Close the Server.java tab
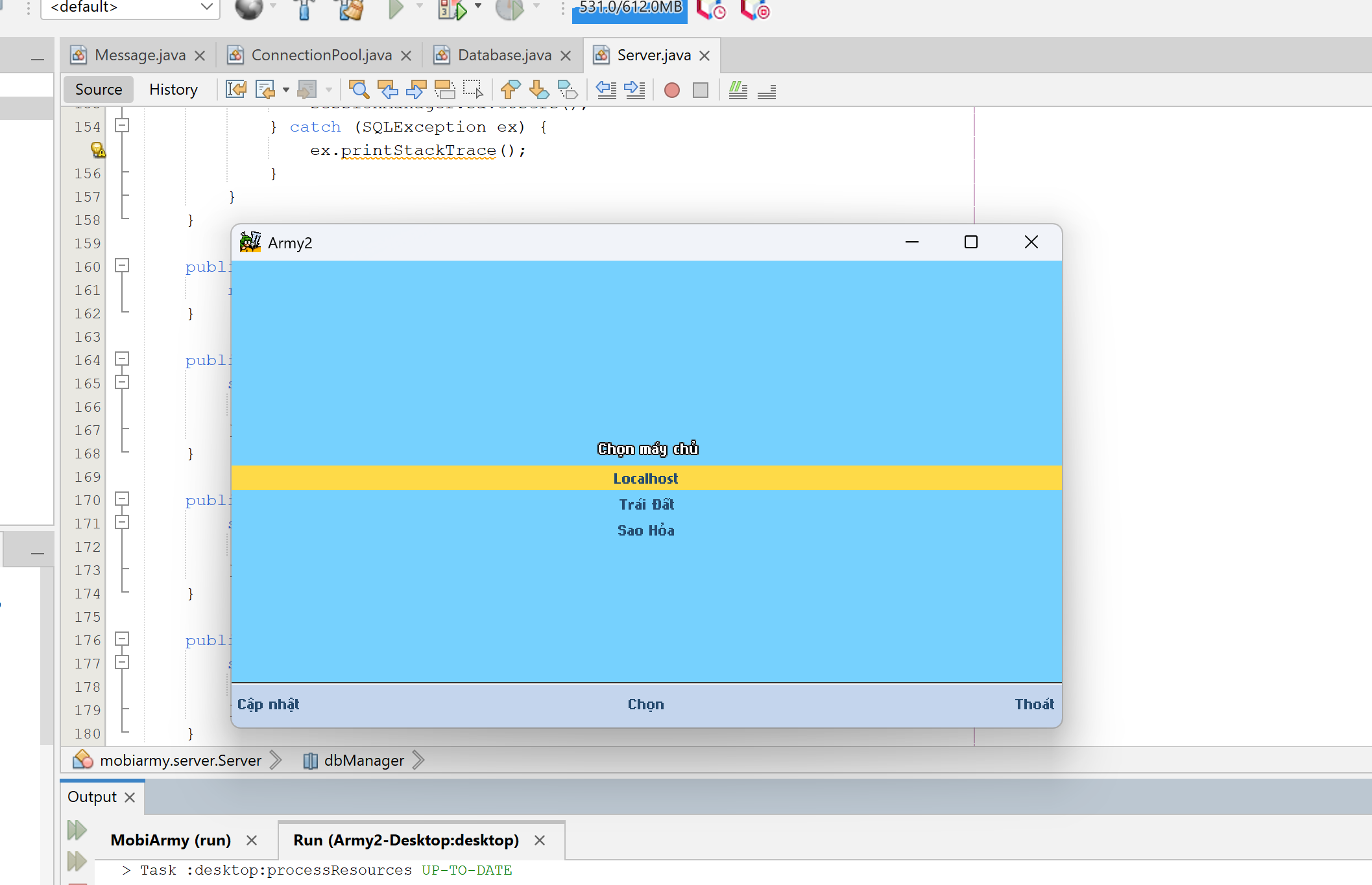Screen dimensions: 1372x885 tap(704, 56)
